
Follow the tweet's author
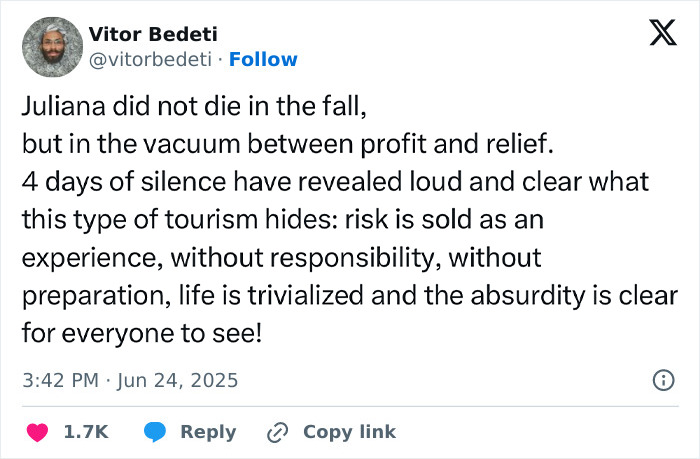[263, 59]
